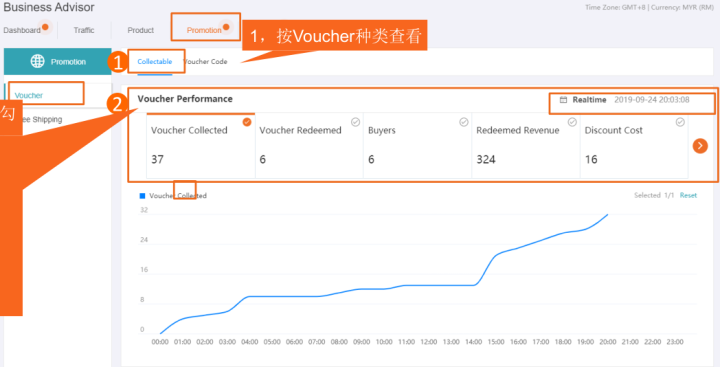Switch to the Voucher Code tab
Viewport: 720px width, 367px height.
(x=205, y=62)
